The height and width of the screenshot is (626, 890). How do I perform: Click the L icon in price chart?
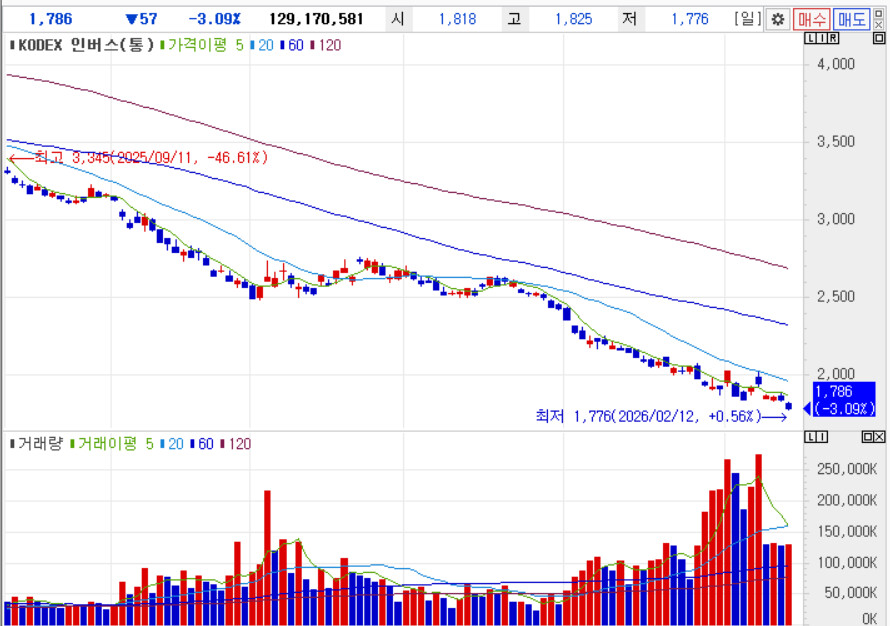point(809,38)
